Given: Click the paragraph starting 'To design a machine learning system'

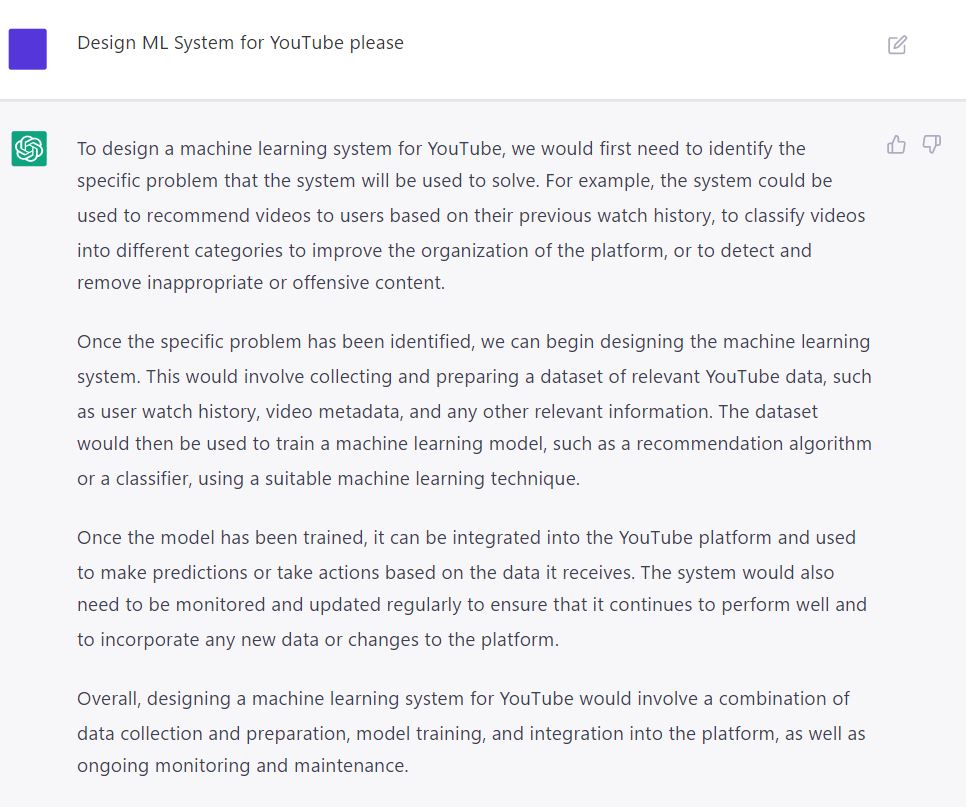Looking at the screenshot, I should coord(471,216).
